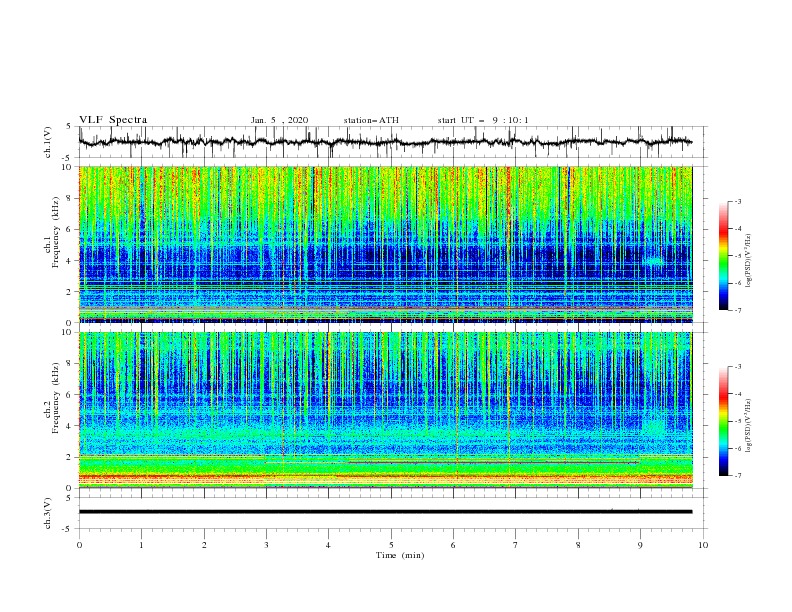Click the "VLF Spectra" title text
Screen dimensions: 792x612
[113, 120]
